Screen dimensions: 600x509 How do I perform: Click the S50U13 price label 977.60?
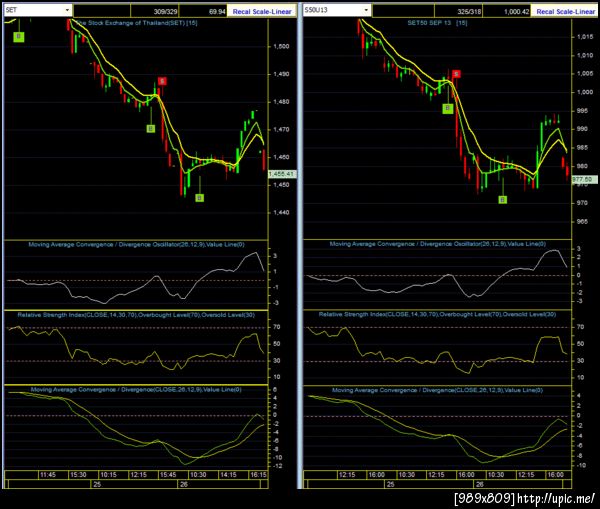[x=584, y=179]
